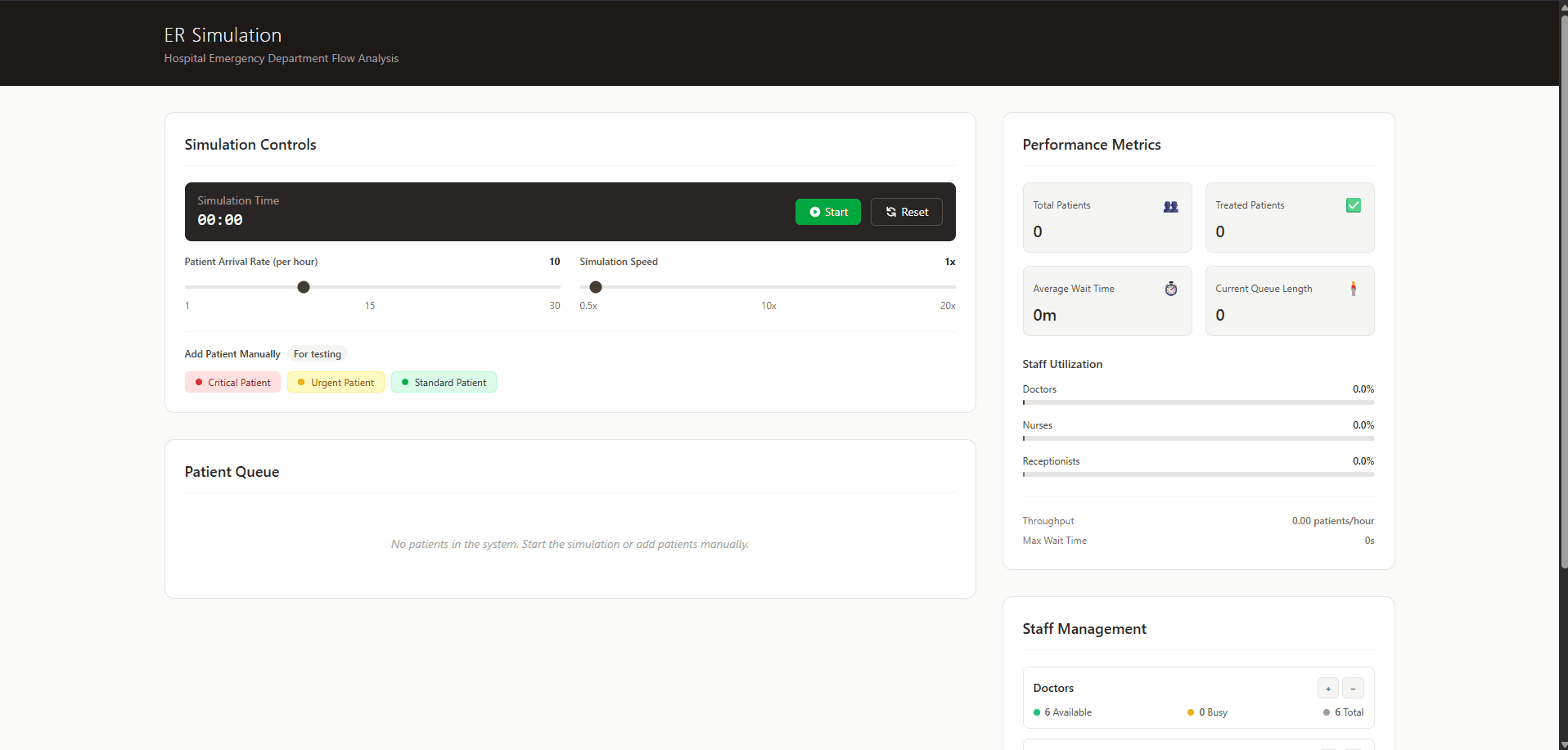Screen dimensions: 1568x750
Task: Add a Standard Patient manually
Action: coord(444,383)
